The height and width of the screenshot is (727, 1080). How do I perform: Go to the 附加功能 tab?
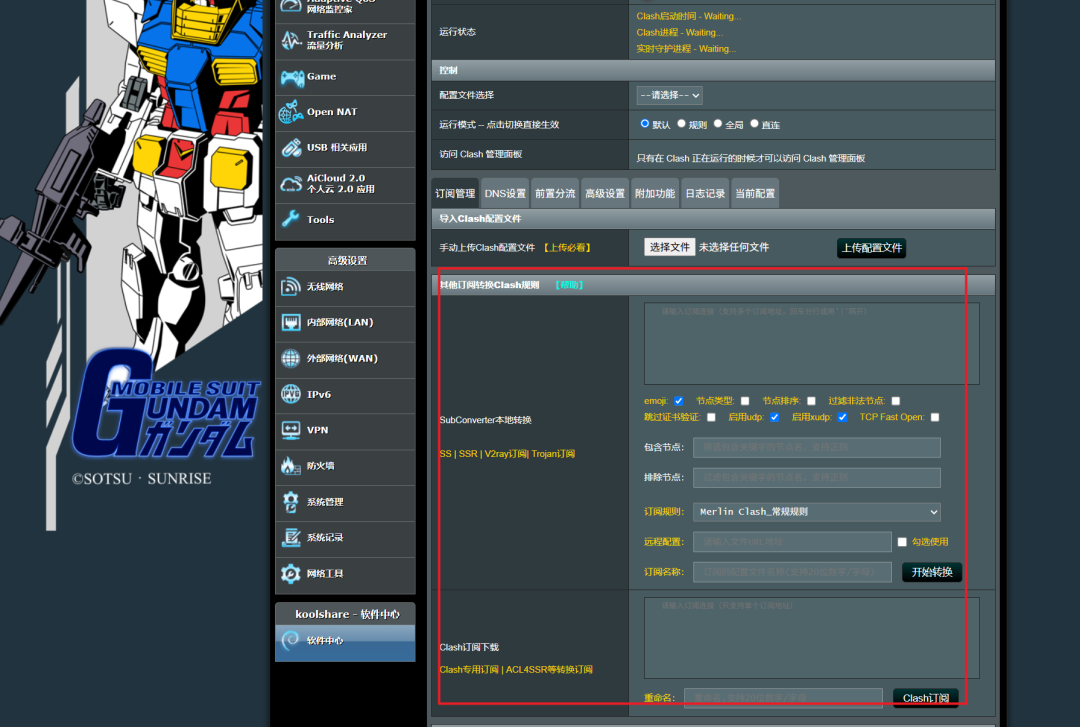pos(655,194)
